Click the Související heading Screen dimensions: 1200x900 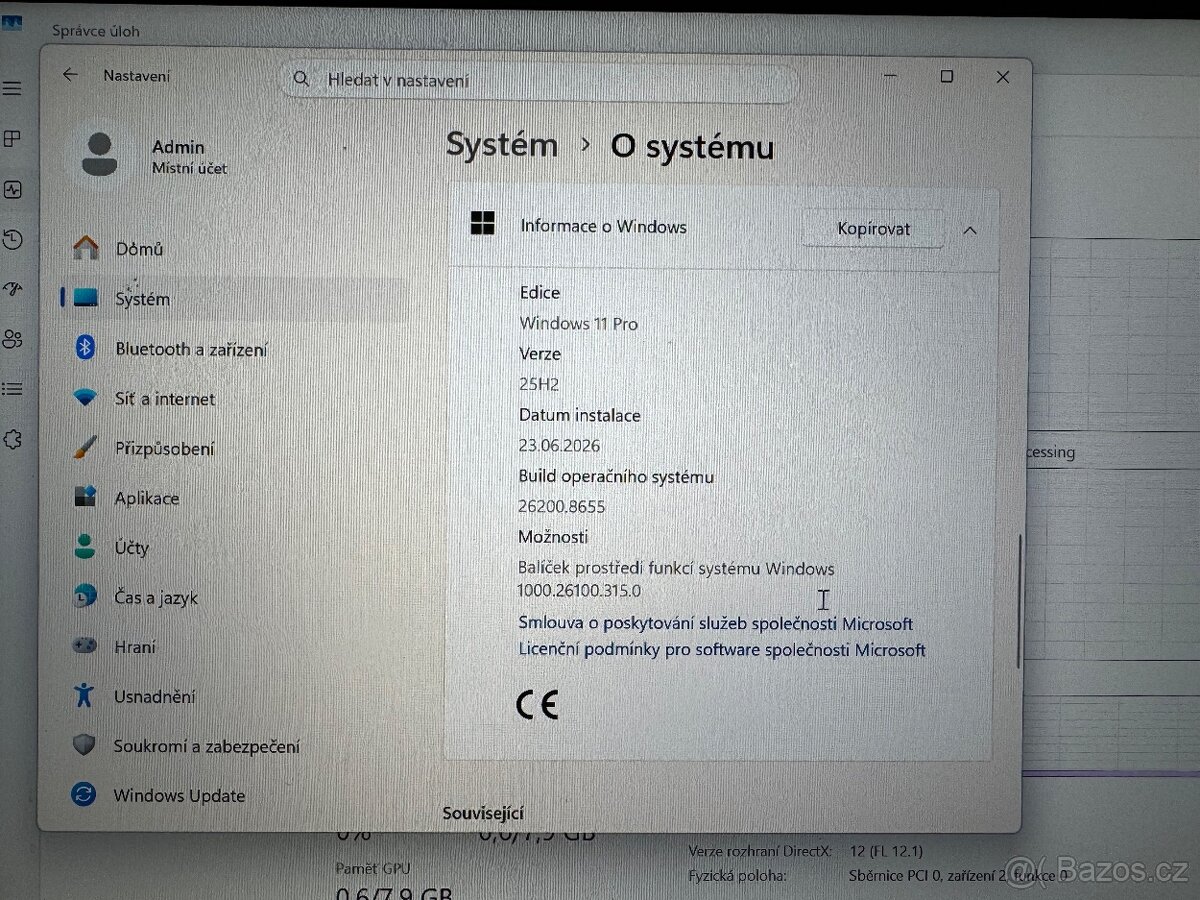point(484,814)
